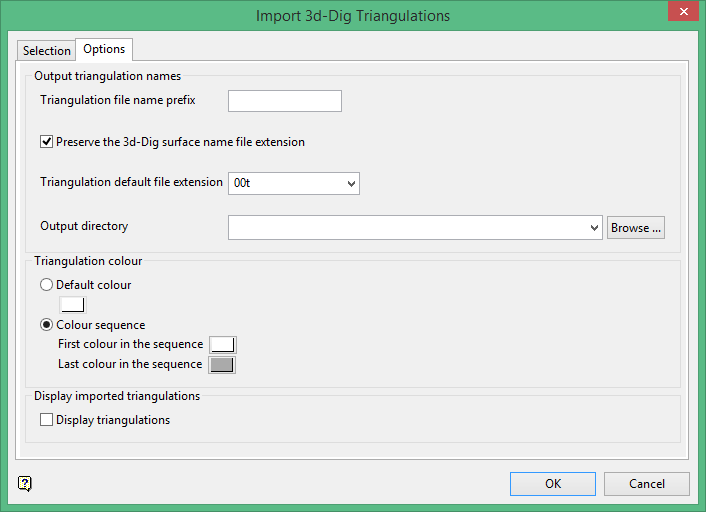The width and height of the screenshot is (706, 512).
Task: Open the Output directory dropdown arrow
Action: pos(594,228)
